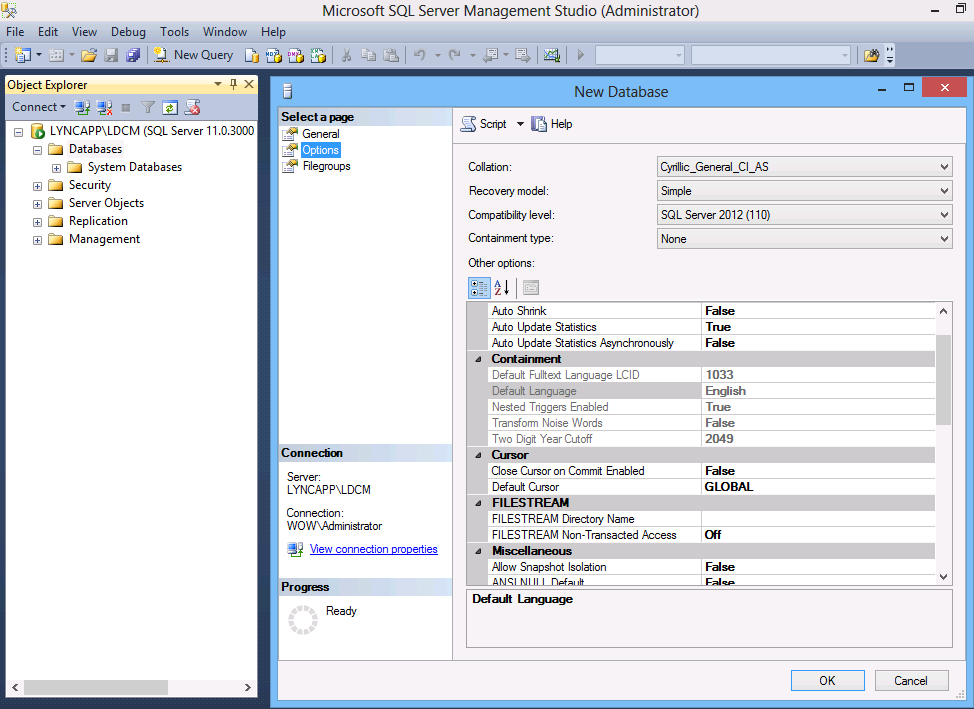This screenshot has width=974, height=709.
Task: Expand the Management folder
Action: click(x=37, y=240)
